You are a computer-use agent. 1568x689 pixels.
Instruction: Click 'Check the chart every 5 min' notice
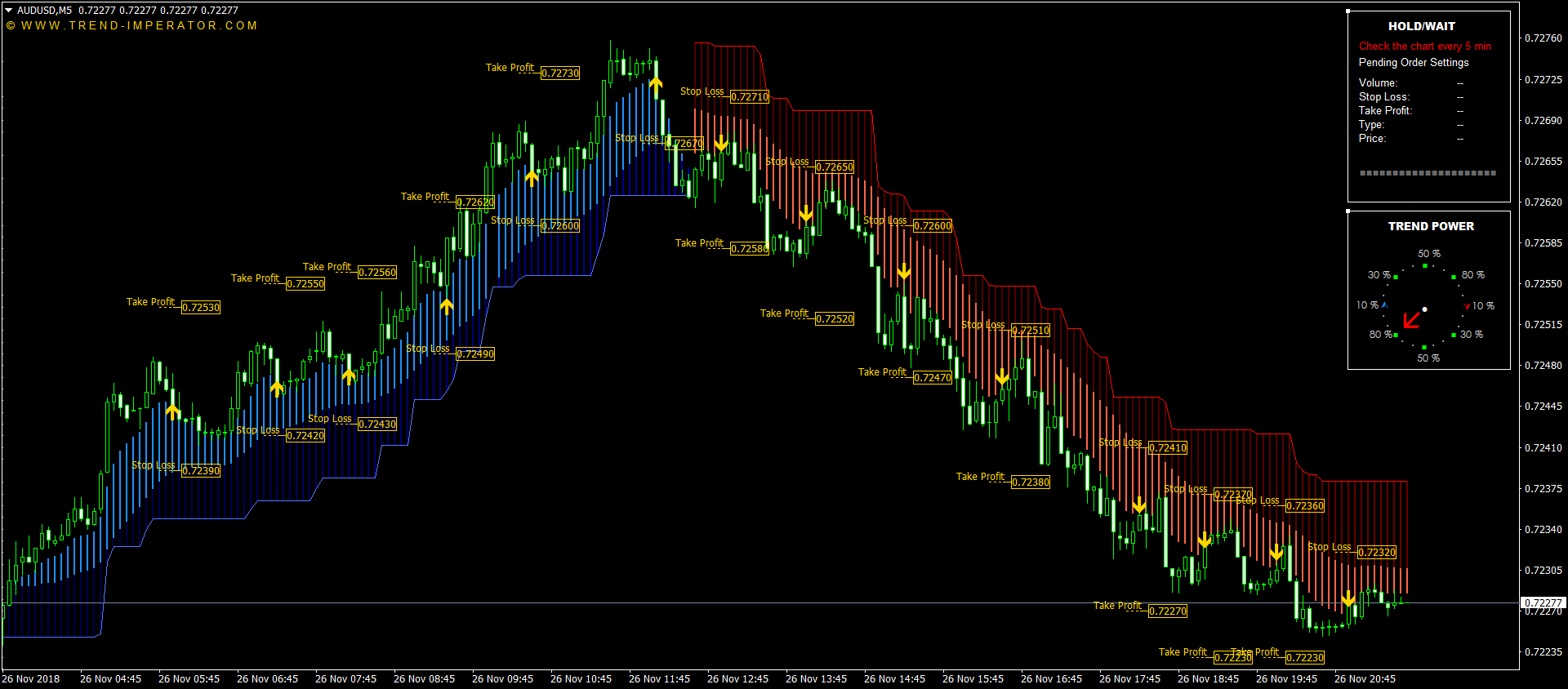(1425, 47)
